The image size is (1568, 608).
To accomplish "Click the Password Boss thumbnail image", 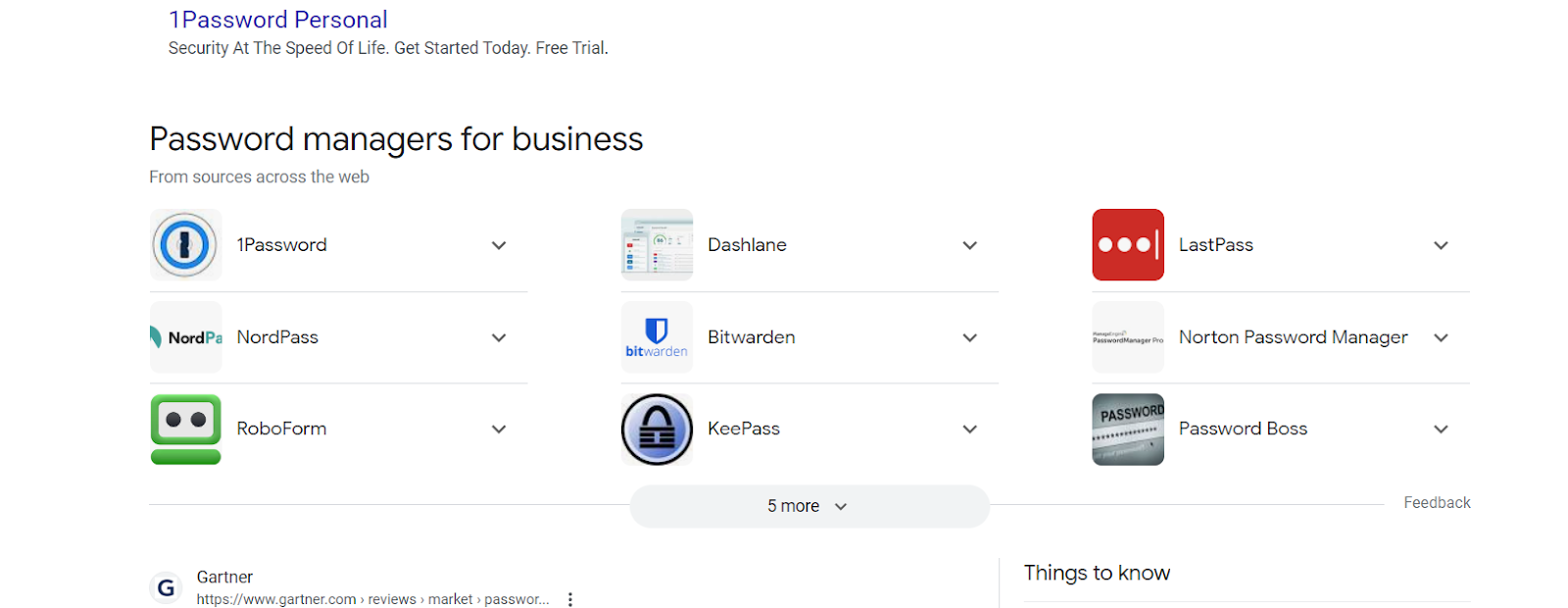I will 1128,430.
